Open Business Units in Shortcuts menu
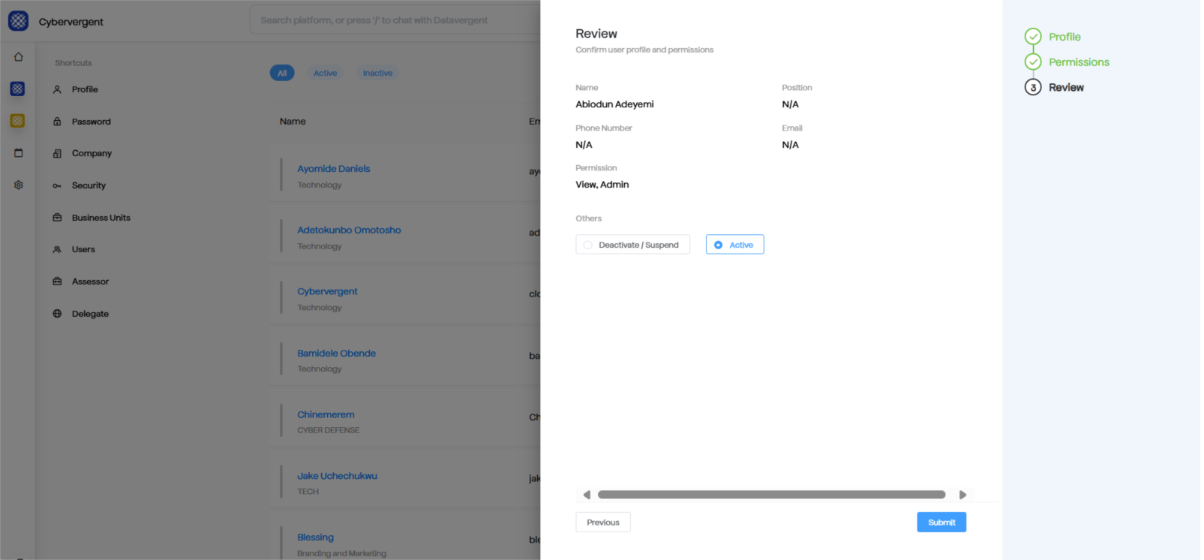This screenshot has width=1204, height=560. (x=100, y=218)
